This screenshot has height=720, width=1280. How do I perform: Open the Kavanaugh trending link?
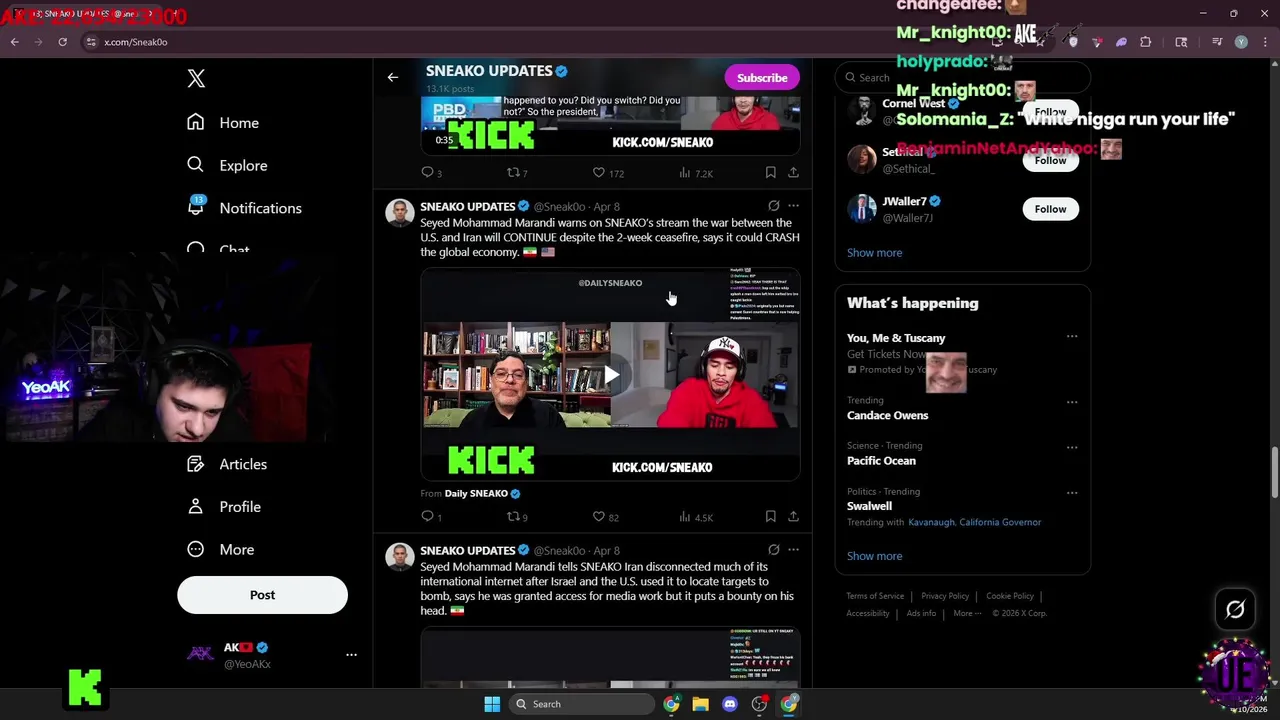[x=931, y=522]
